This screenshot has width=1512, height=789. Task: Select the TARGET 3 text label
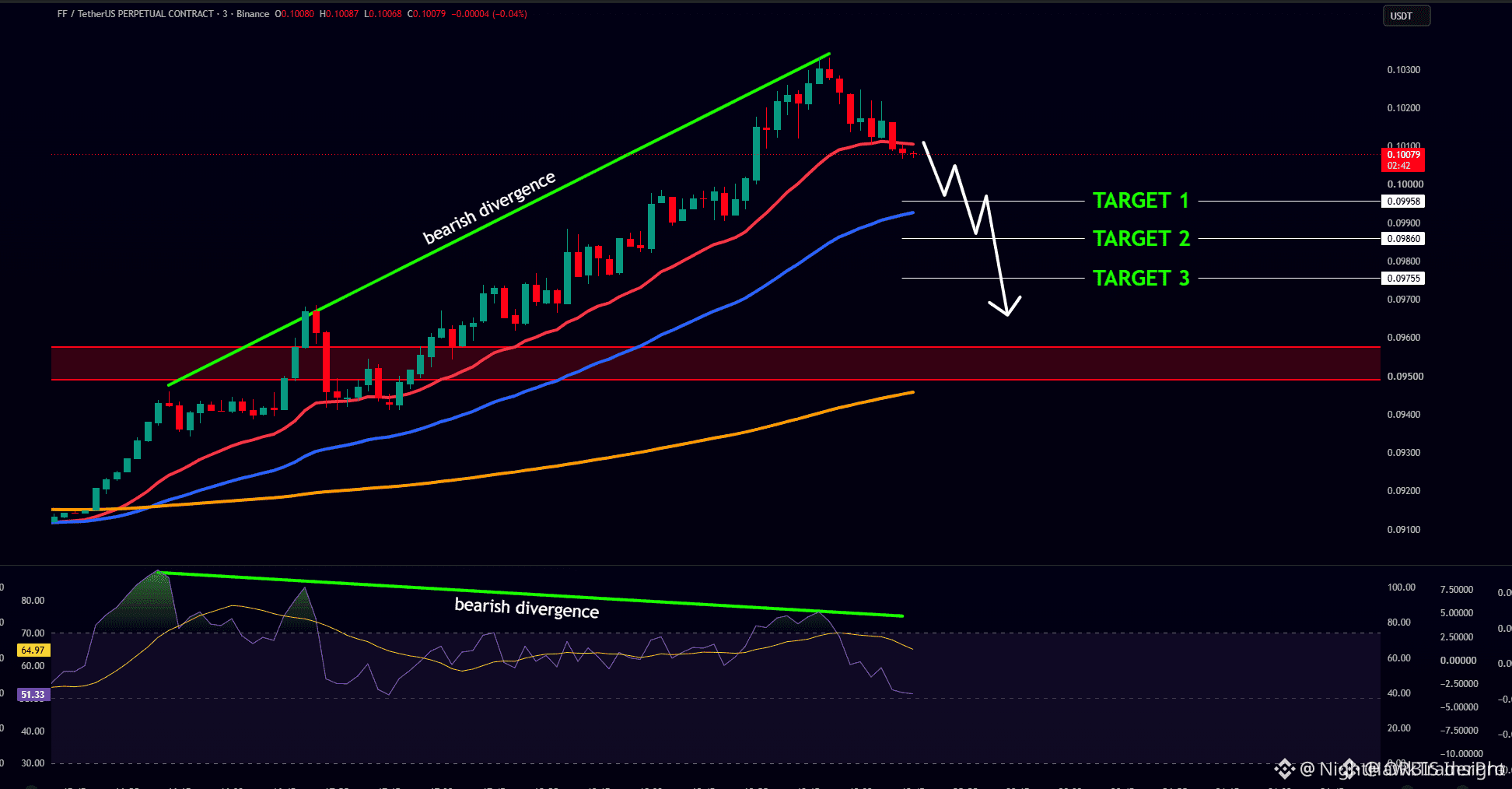1141,278
